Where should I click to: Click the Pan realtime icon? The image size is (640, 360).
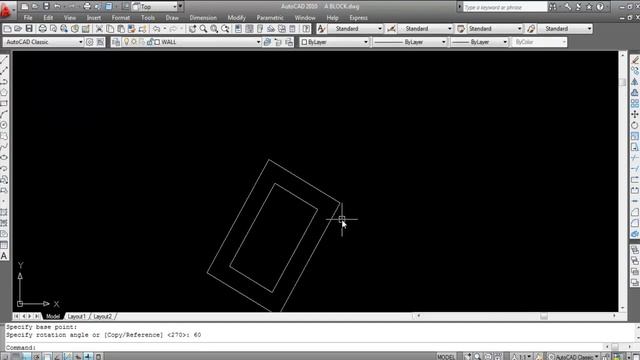[x=192, y=29]
